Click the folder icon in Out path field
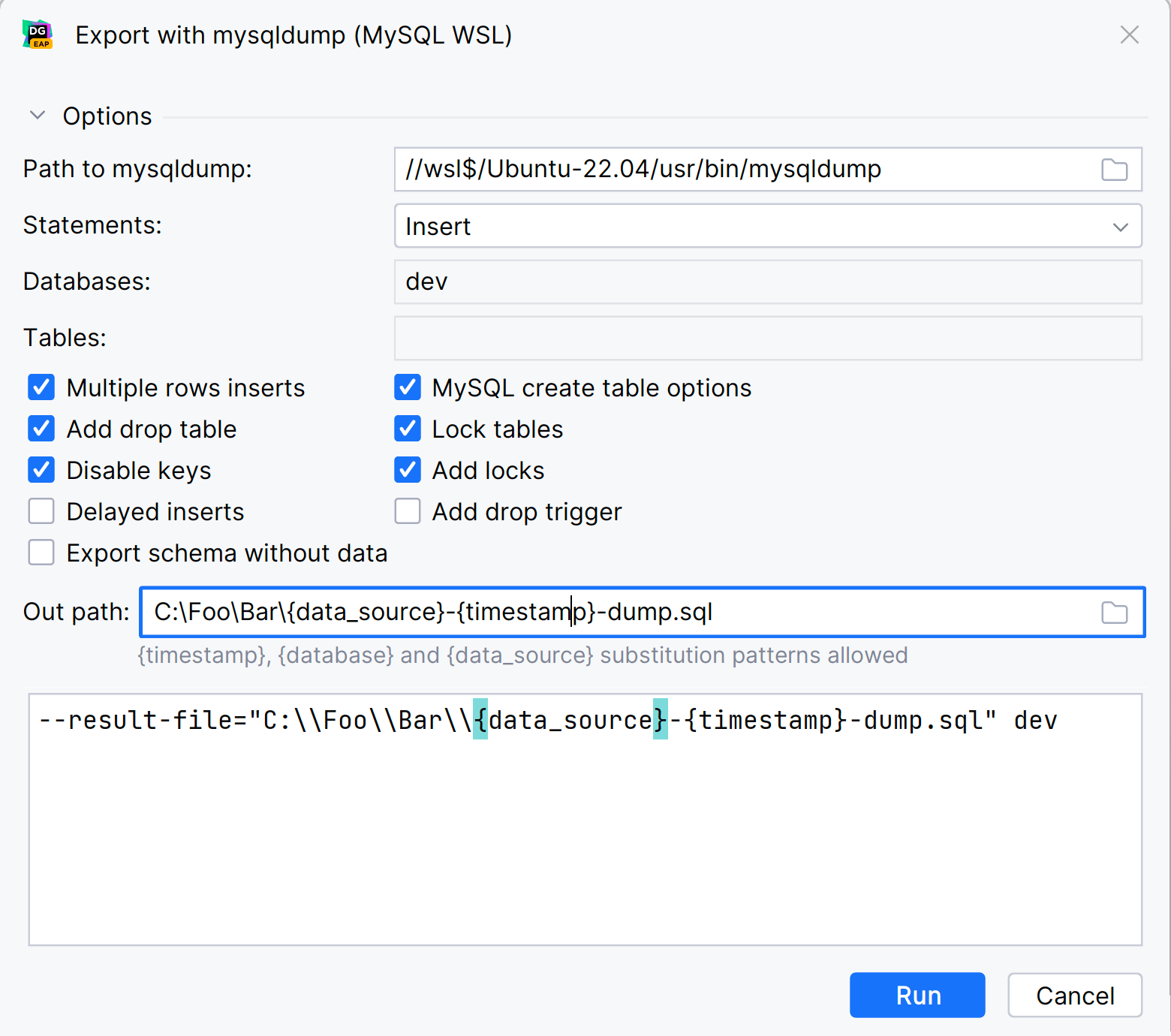Viewport: 1171px width, 1036px height. (1114, 613)
